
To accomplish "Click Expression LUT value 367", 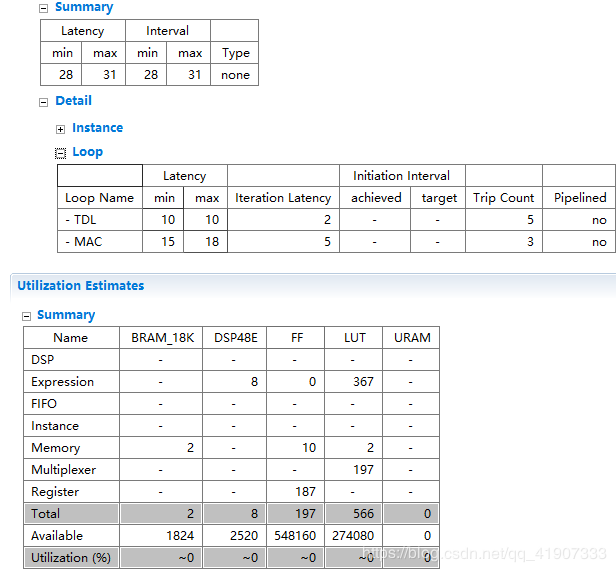I will coord(354,381).
